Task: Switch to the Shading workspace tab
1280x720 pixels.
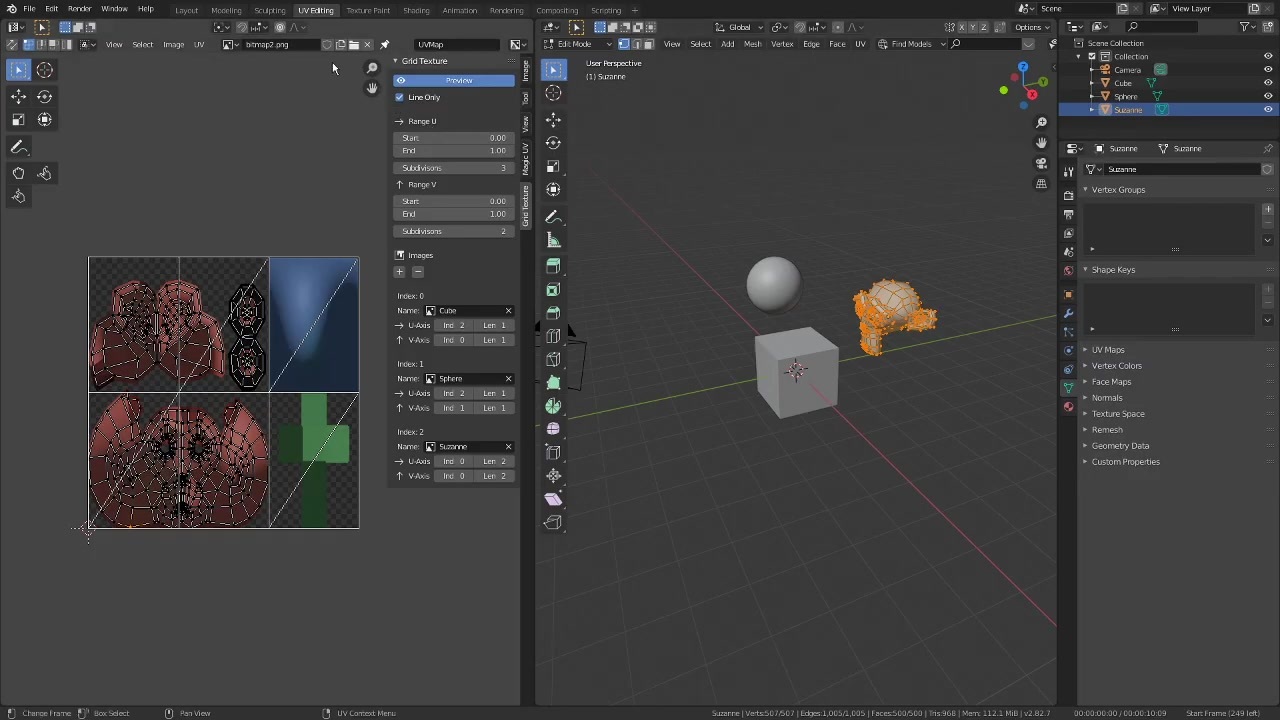Action: (x=416, y=10)
